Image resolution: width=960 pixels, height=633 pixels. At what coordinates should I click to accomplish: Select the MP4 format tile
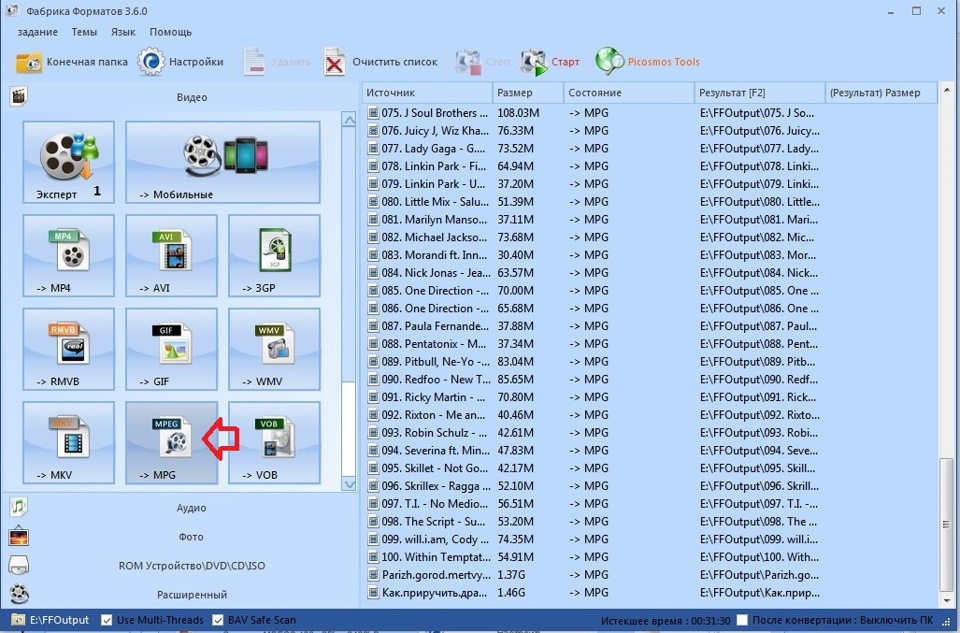tap(69, 255)
